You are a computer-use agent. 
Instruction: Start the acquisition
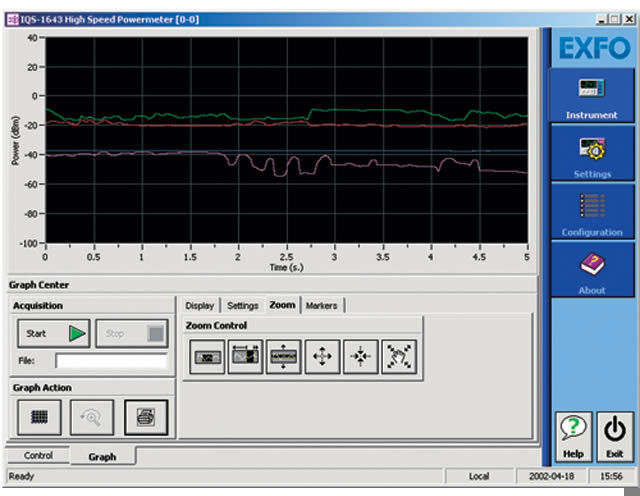54,334
